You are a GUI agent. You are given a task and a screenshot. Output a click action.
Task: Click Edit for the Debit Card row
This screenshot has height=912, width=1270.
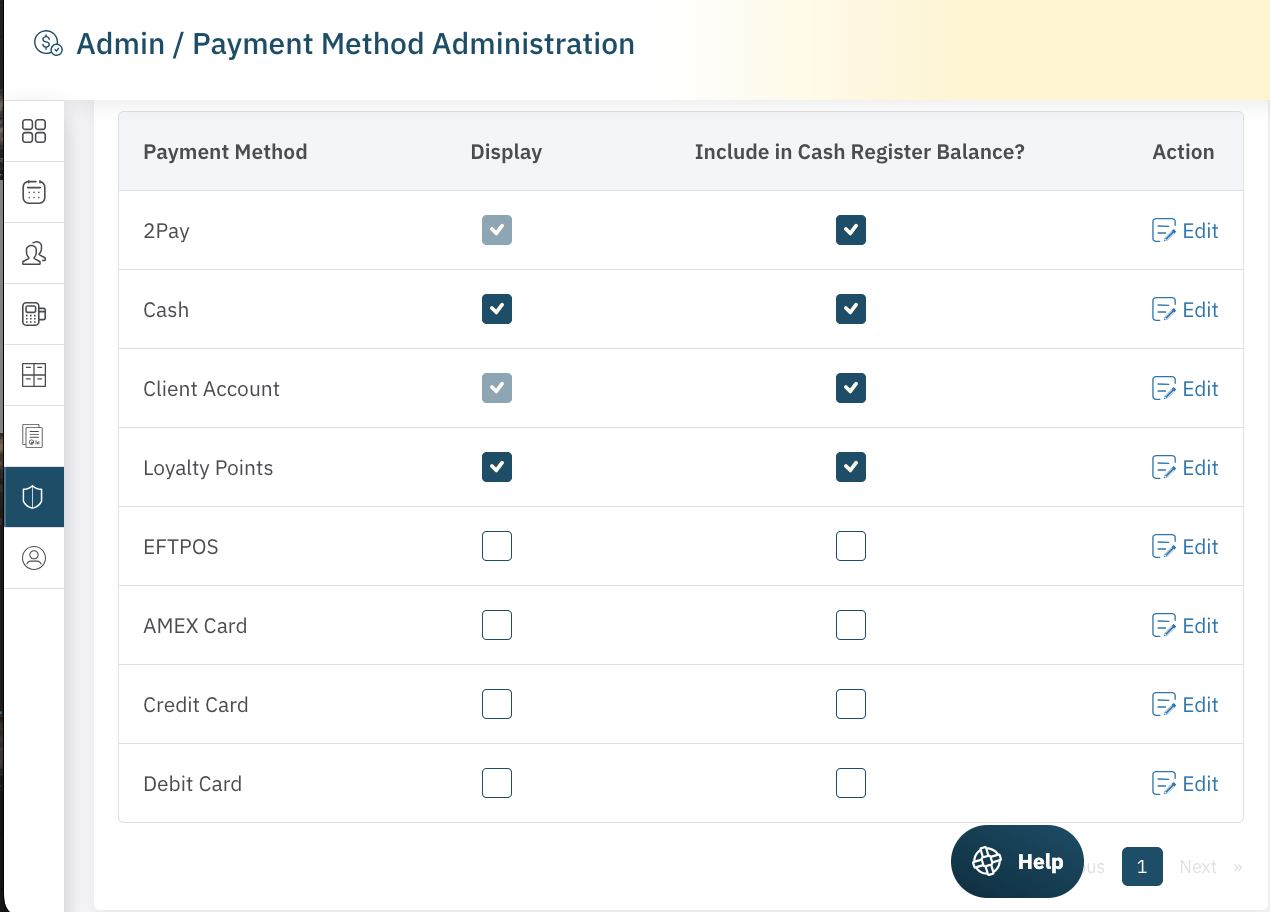click(1185, 784)
